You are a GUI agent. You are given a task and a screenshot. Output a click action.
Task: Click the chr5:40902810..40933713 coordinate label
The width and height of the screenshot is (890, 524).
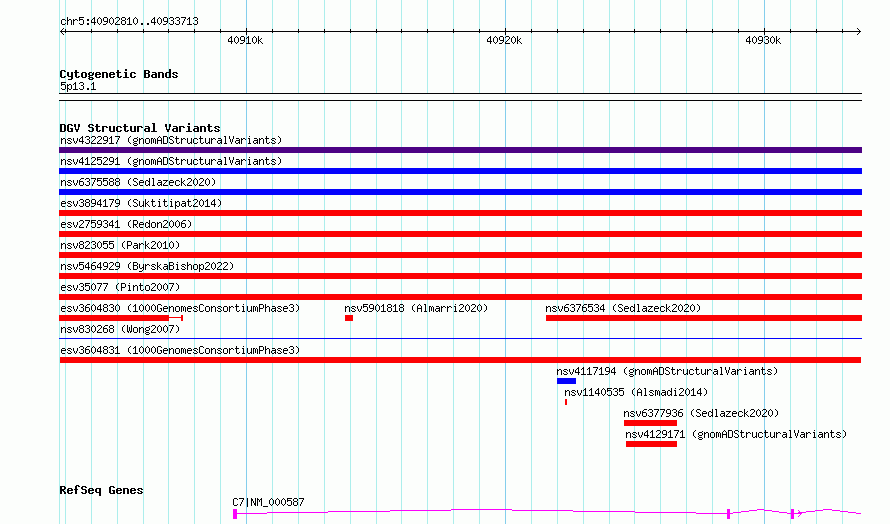tap(129, 22)
